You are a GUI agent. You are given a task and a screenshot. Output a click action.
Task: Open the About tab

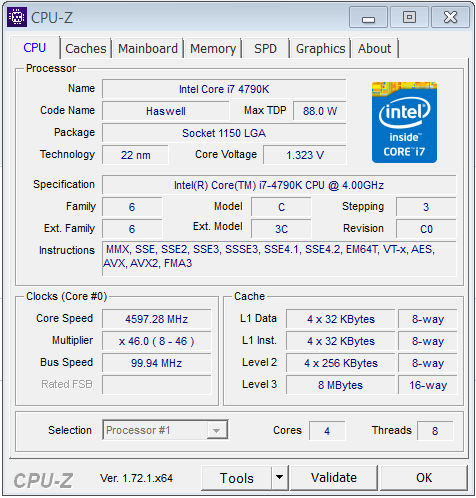(x=375, y=49)
